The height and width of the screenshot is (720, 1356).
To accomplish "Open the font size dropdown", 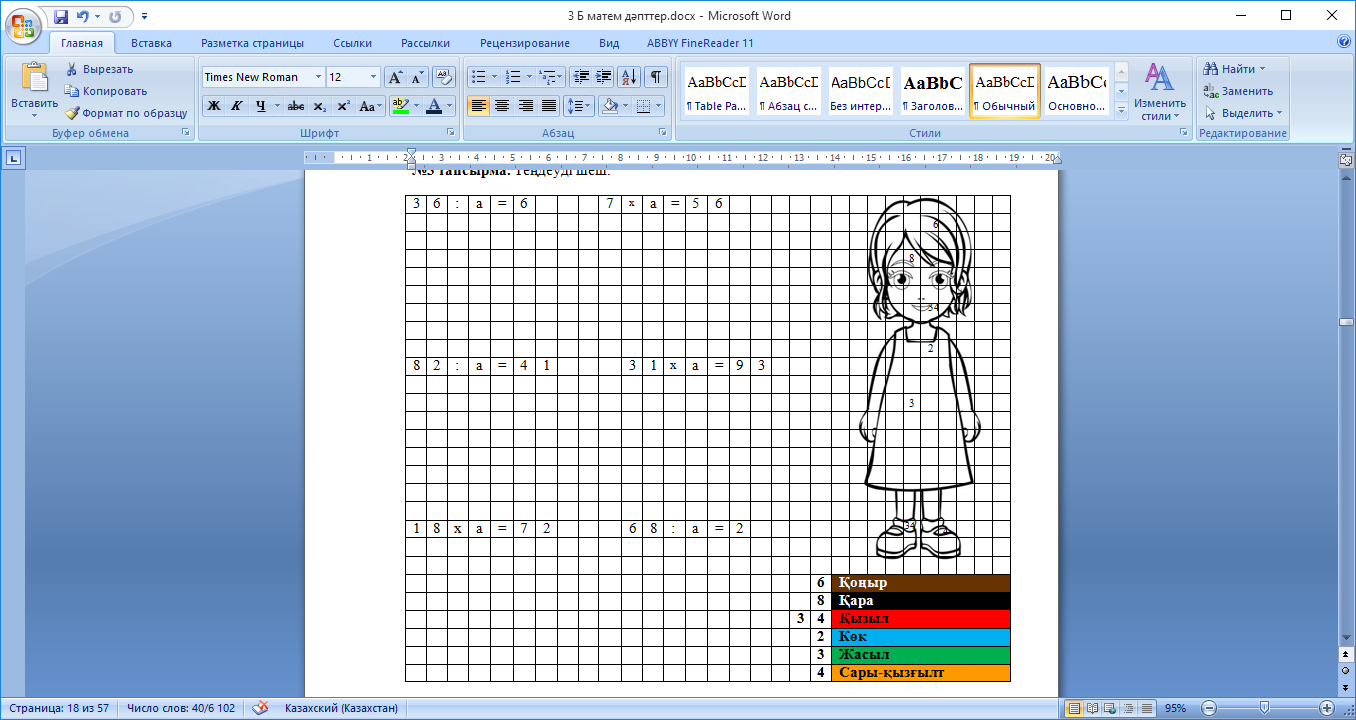I will pos(373,77).
